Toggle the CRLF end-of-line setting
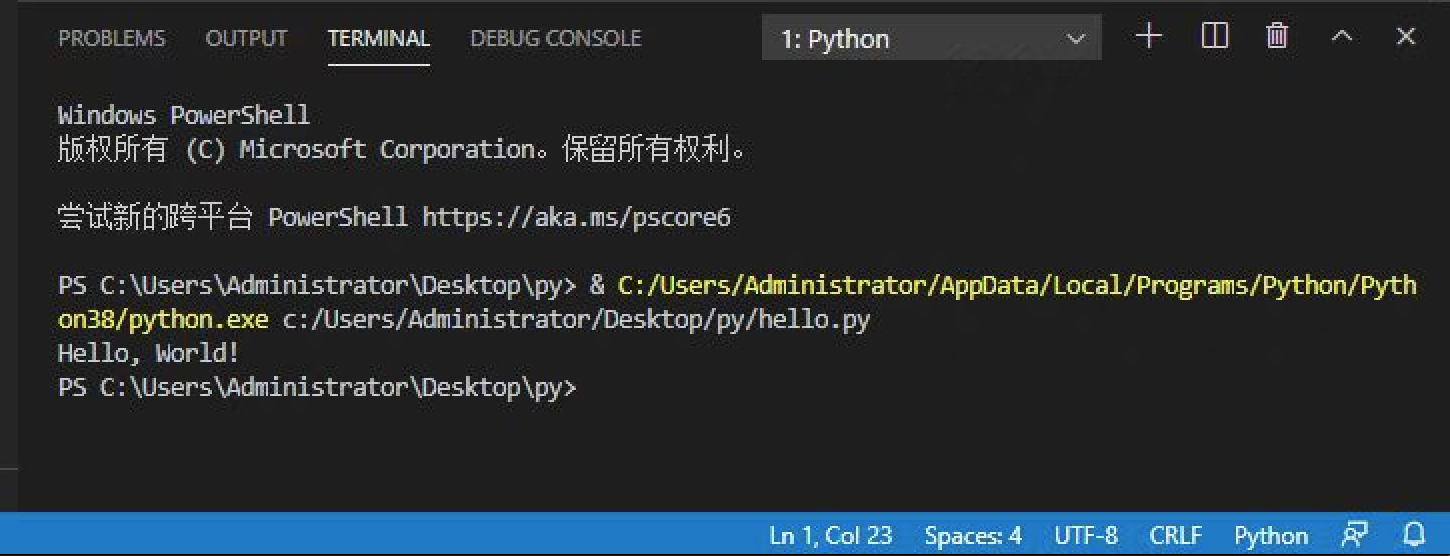 [1175, 535]
